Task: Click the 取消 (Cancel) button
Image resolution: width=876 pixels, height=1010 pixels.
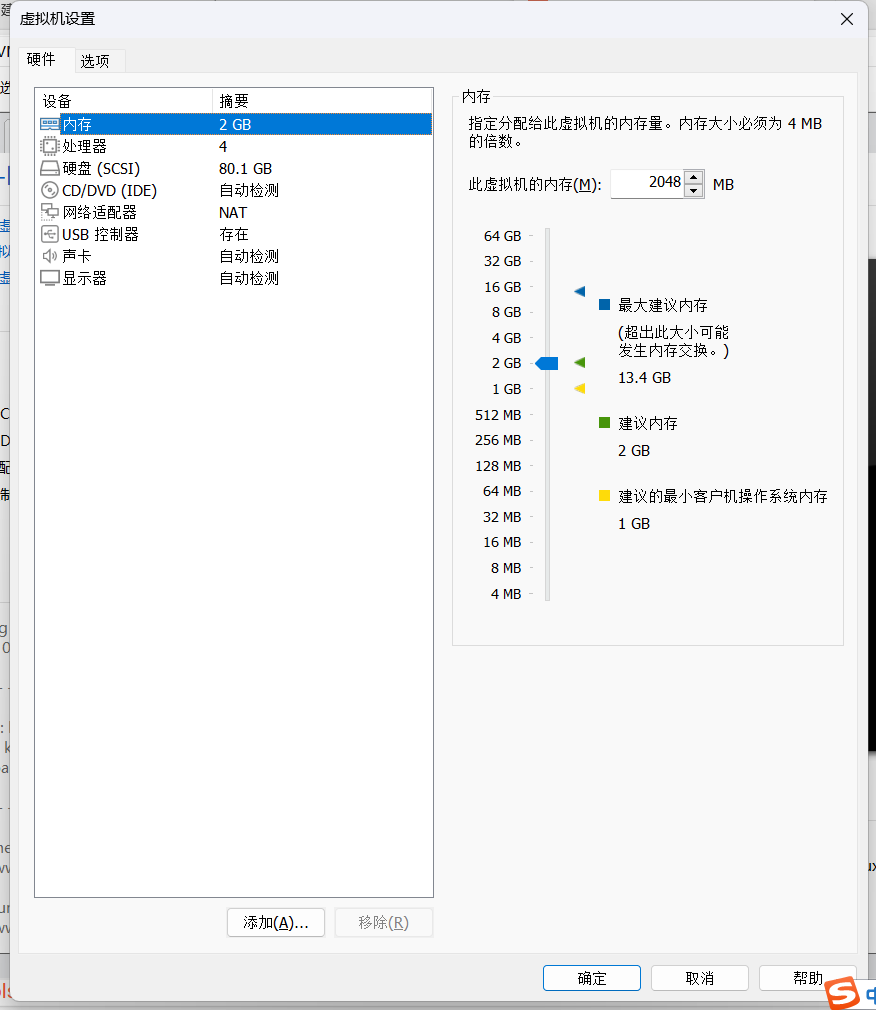Action: pos(699,978)
